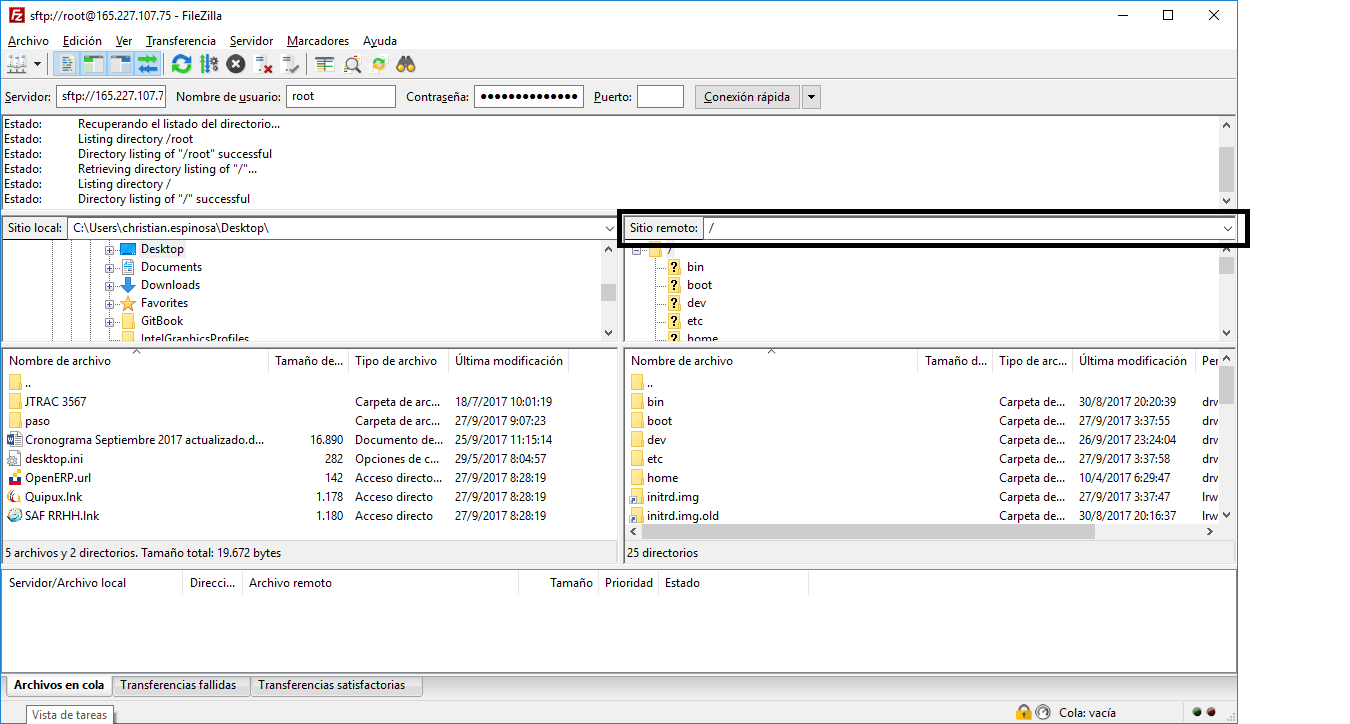
Task: Click the Vista de tareas taskbar button
Action: coord(69,715)
